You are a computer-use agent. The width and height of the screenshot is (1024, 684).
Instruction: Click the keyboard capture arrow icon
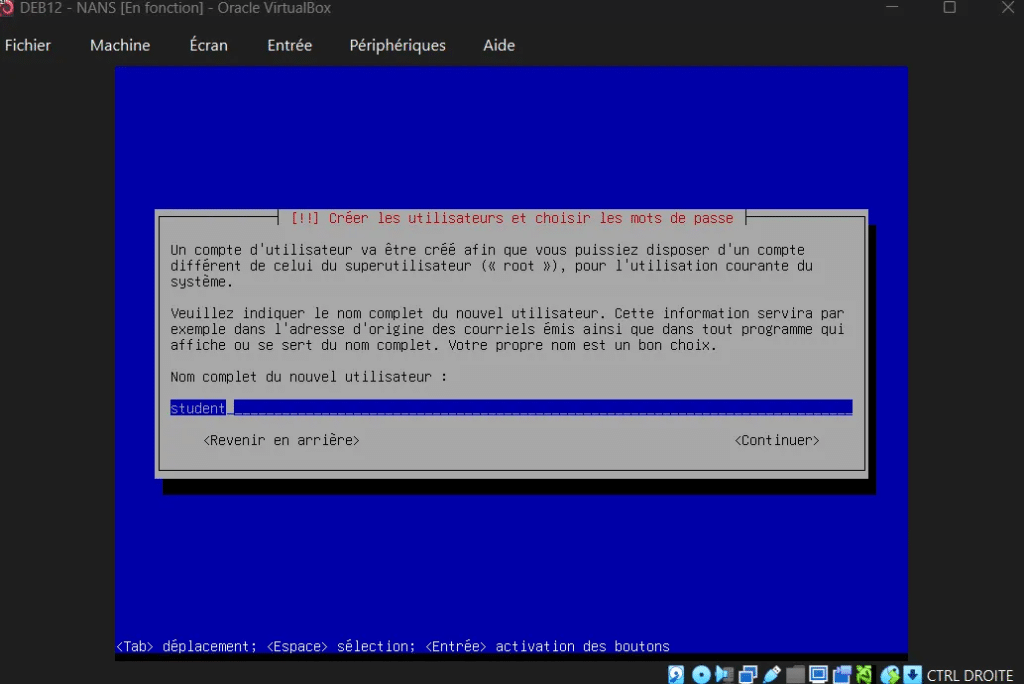[x=911, y=675]
